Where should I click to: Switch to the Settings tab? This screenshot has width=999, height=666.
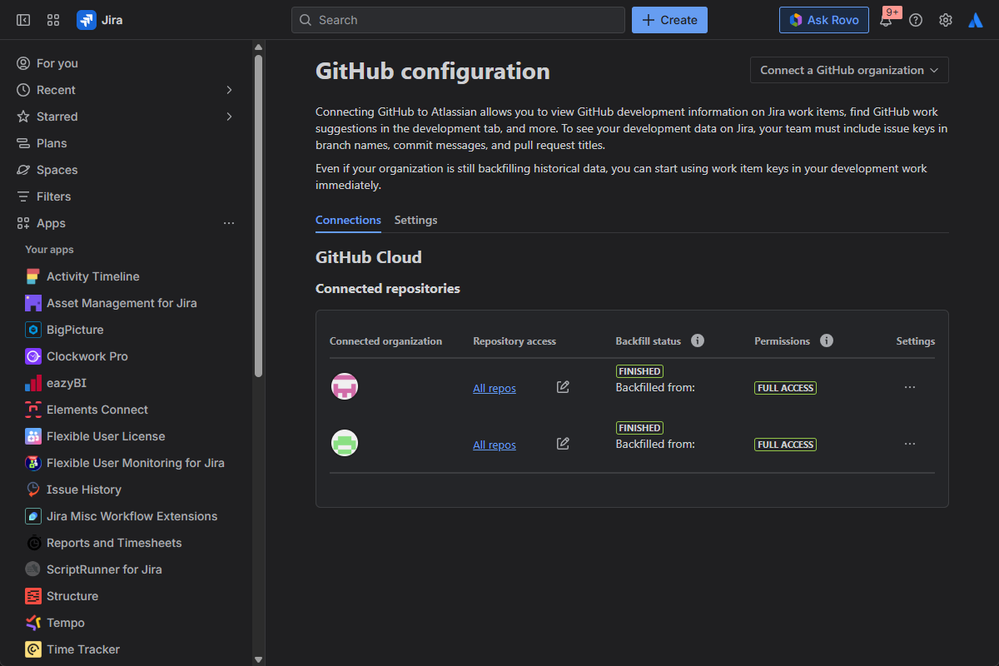(x=415, y=220)
